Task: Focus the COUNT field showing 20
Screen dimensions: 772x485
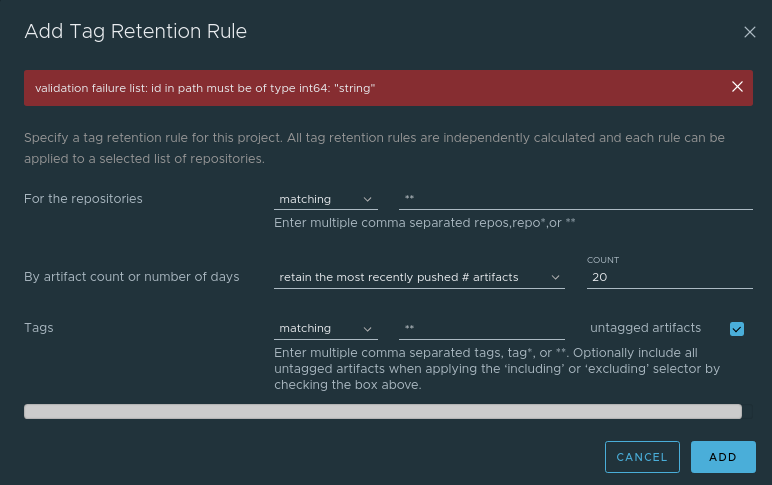Action: (x=670, y=277)
